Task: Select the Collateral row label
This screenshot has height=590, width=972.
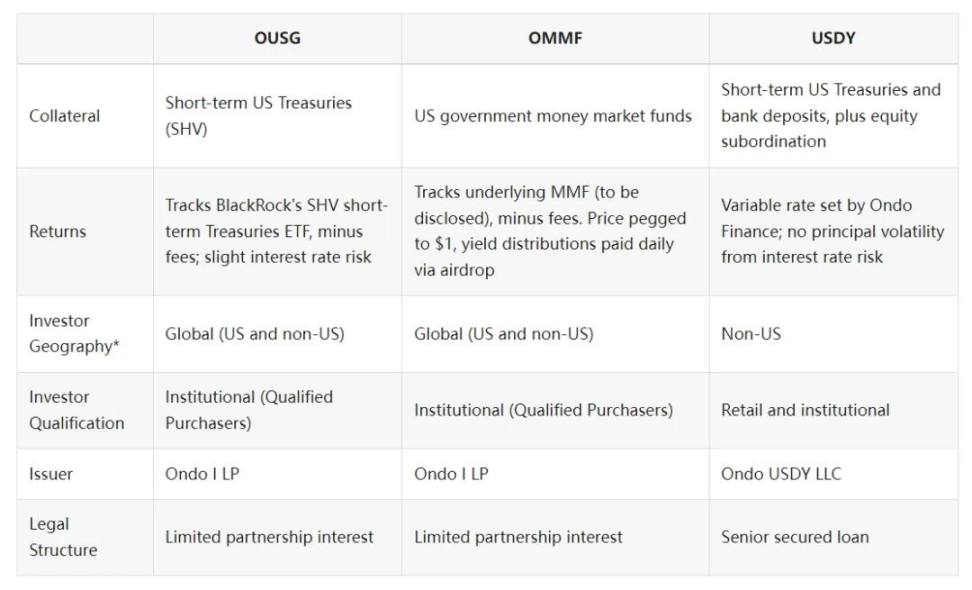Action: [x=65, y=116]
